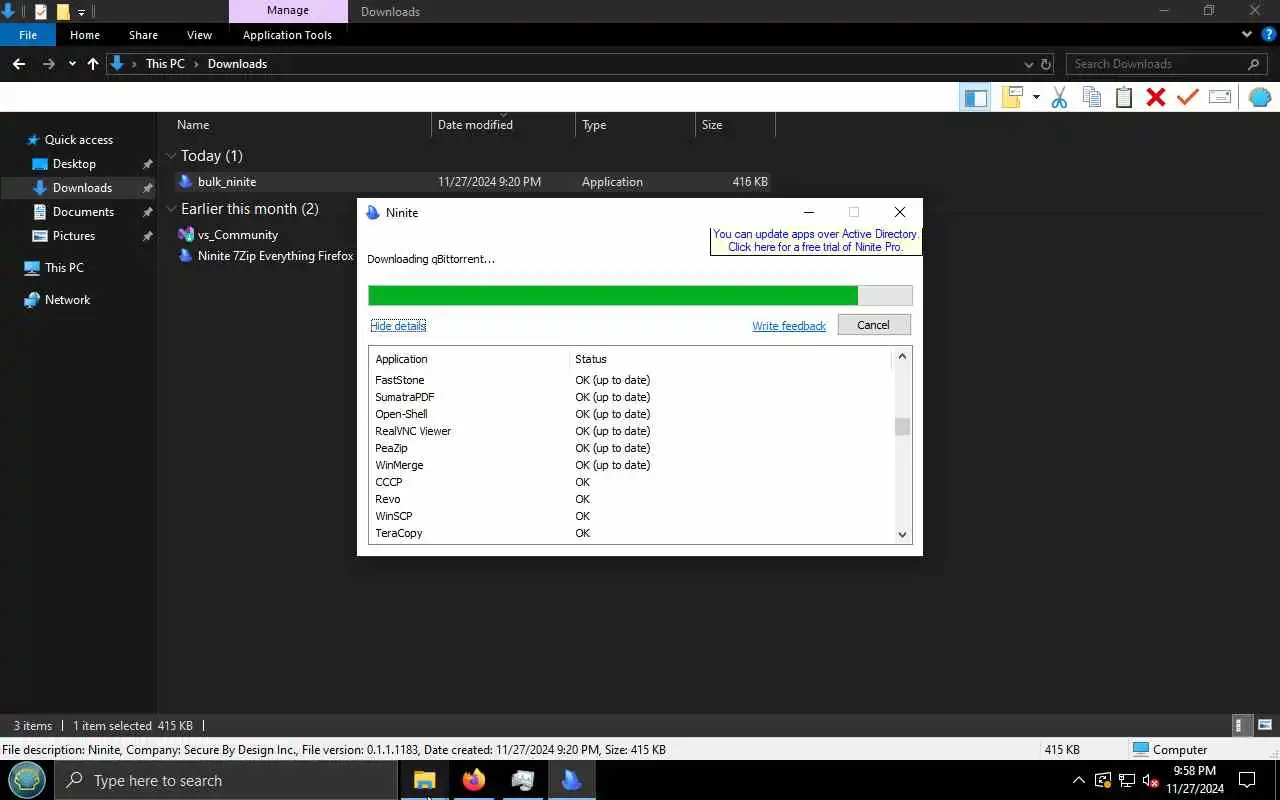Viewport: 1280px width, 800px height.
Task: Select the bulk_ninite file
Action: coord(227,182)
